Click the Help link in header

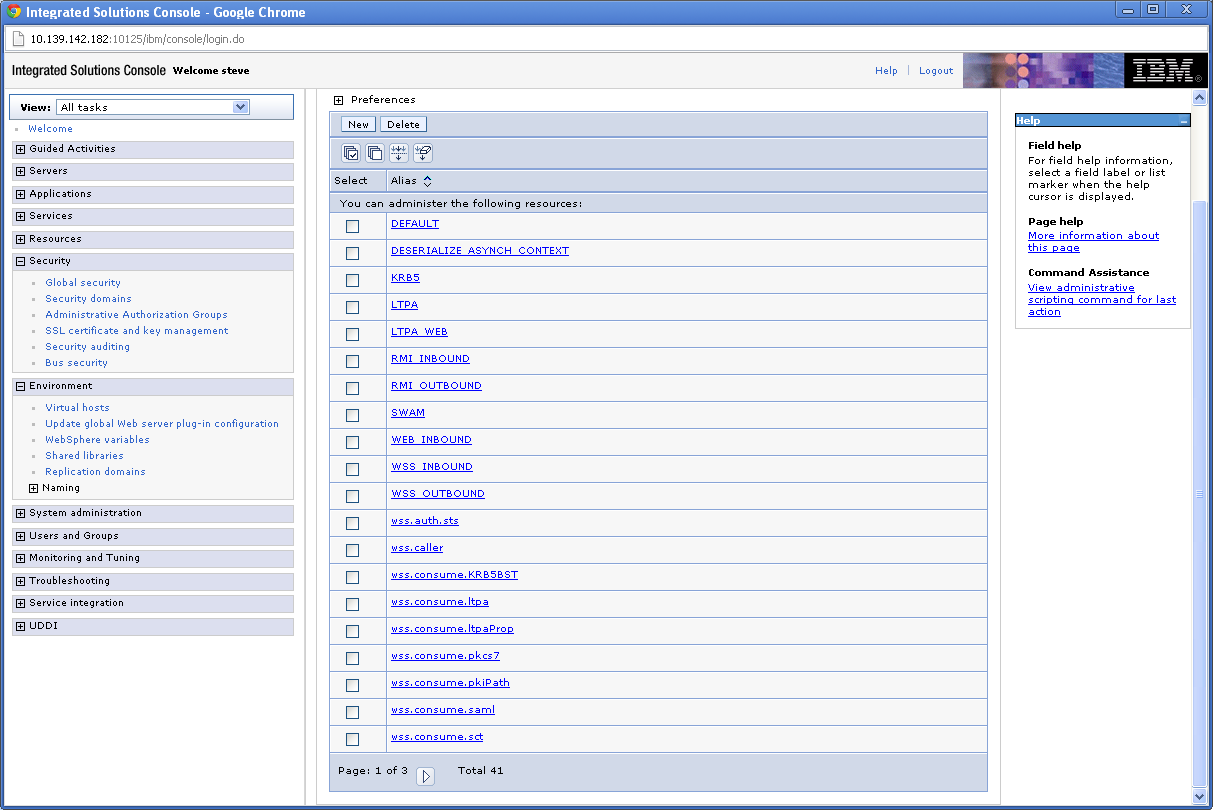886,71
